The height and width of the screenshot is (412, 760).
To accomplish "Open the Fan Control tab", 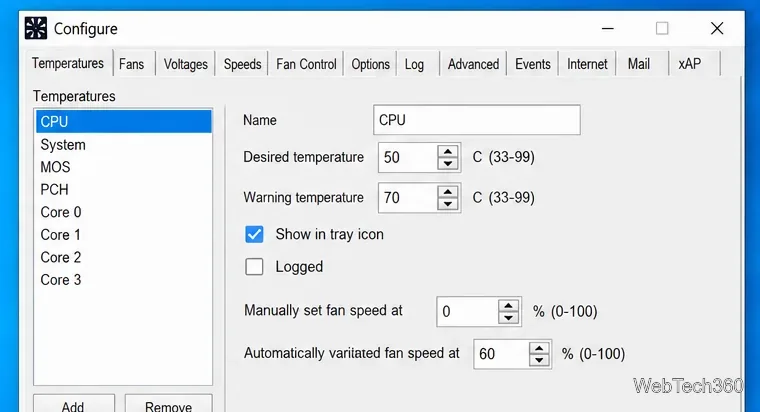I will (306, 64).
